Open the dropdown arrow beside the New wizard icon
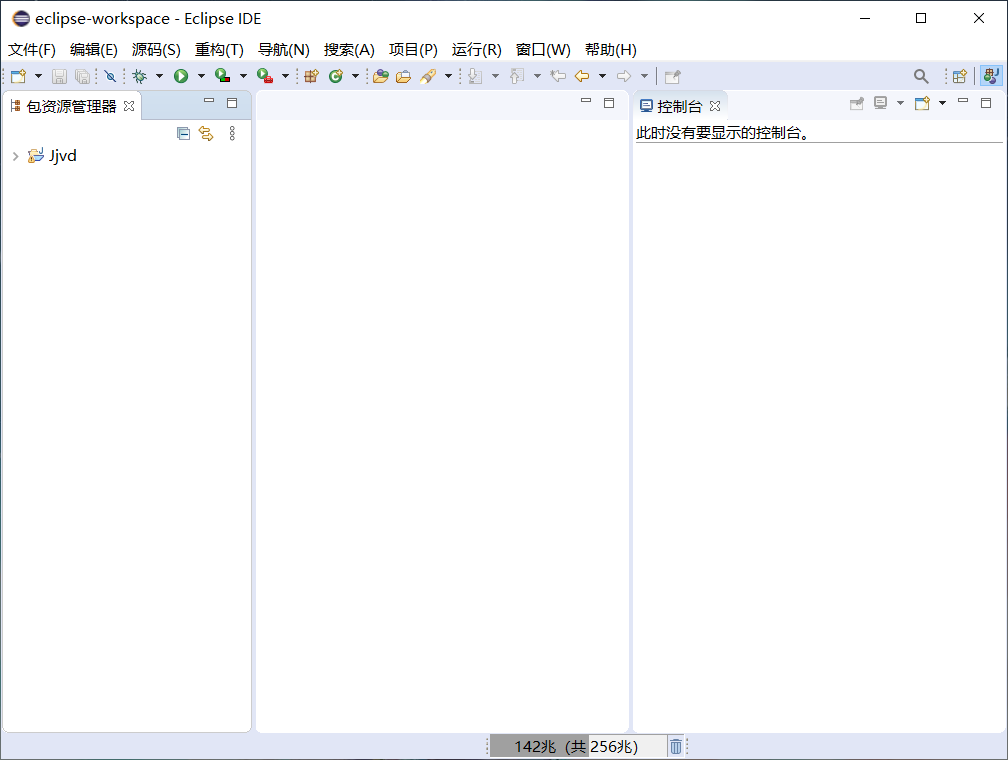Image resolution: width=1008 pixels, height=760 pixels. (x=38, y=76)
